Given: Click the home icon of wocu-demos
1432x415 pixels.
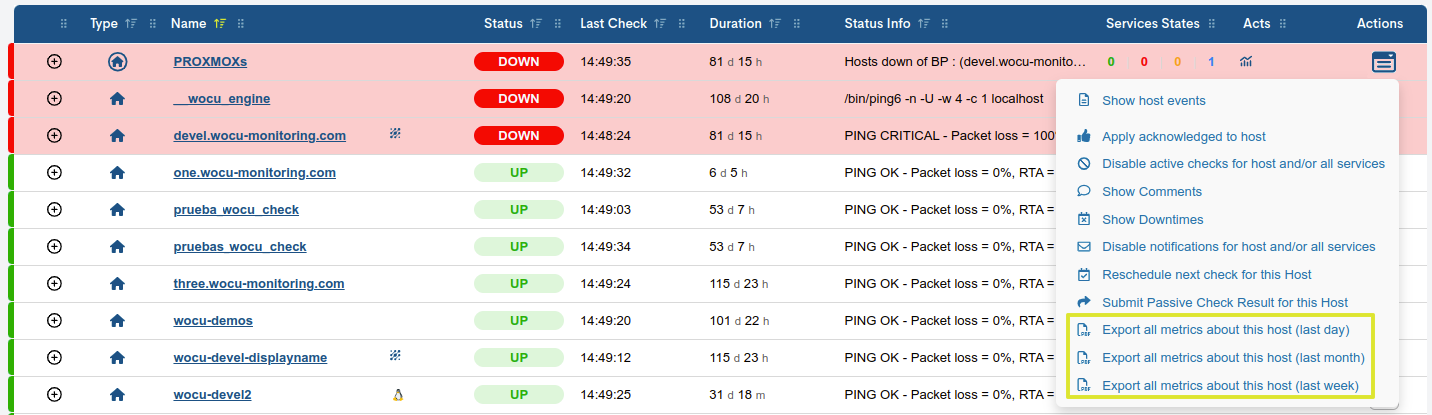Looking at the screenshot, I should point(117,321).
